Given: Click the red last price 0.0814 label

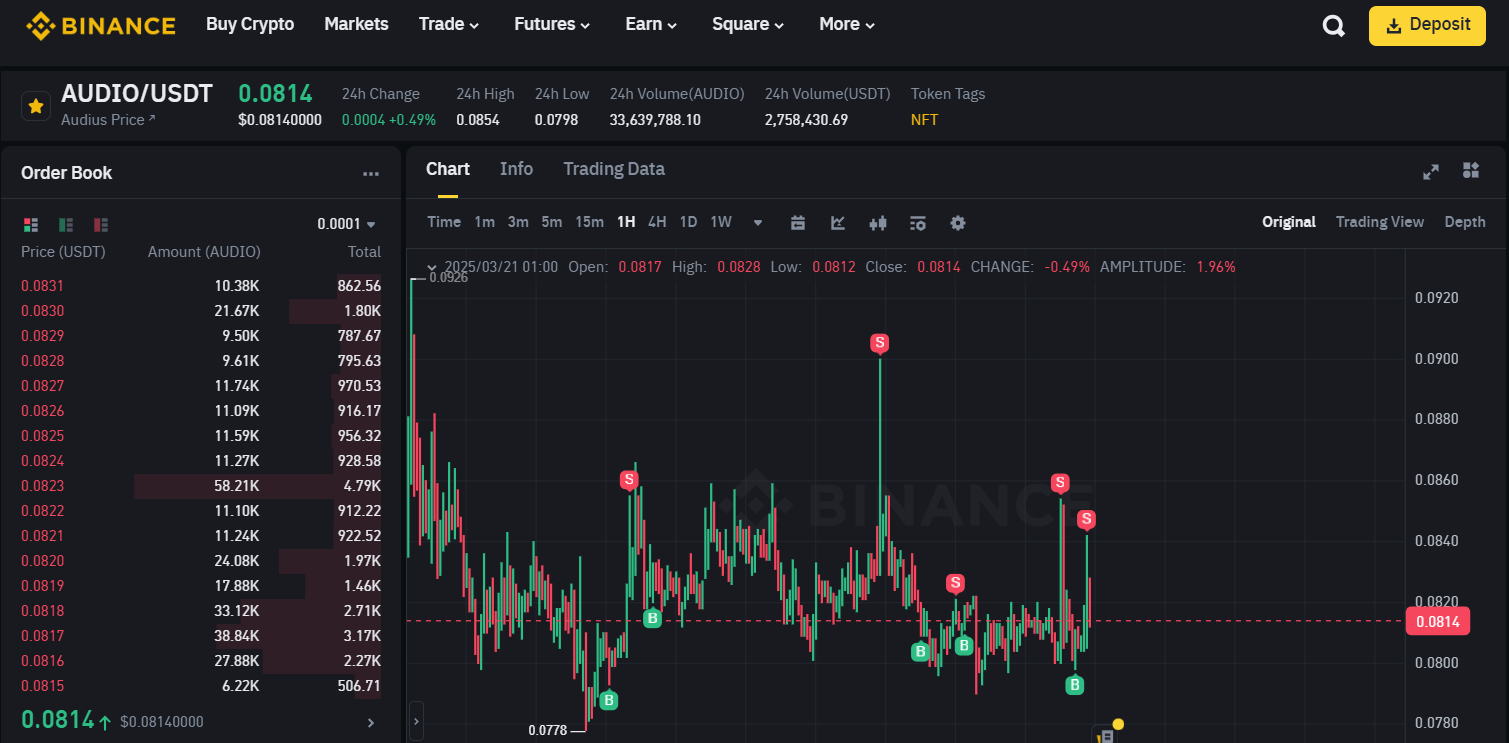Looking at the screenshot, I should tap(1437, 620).
